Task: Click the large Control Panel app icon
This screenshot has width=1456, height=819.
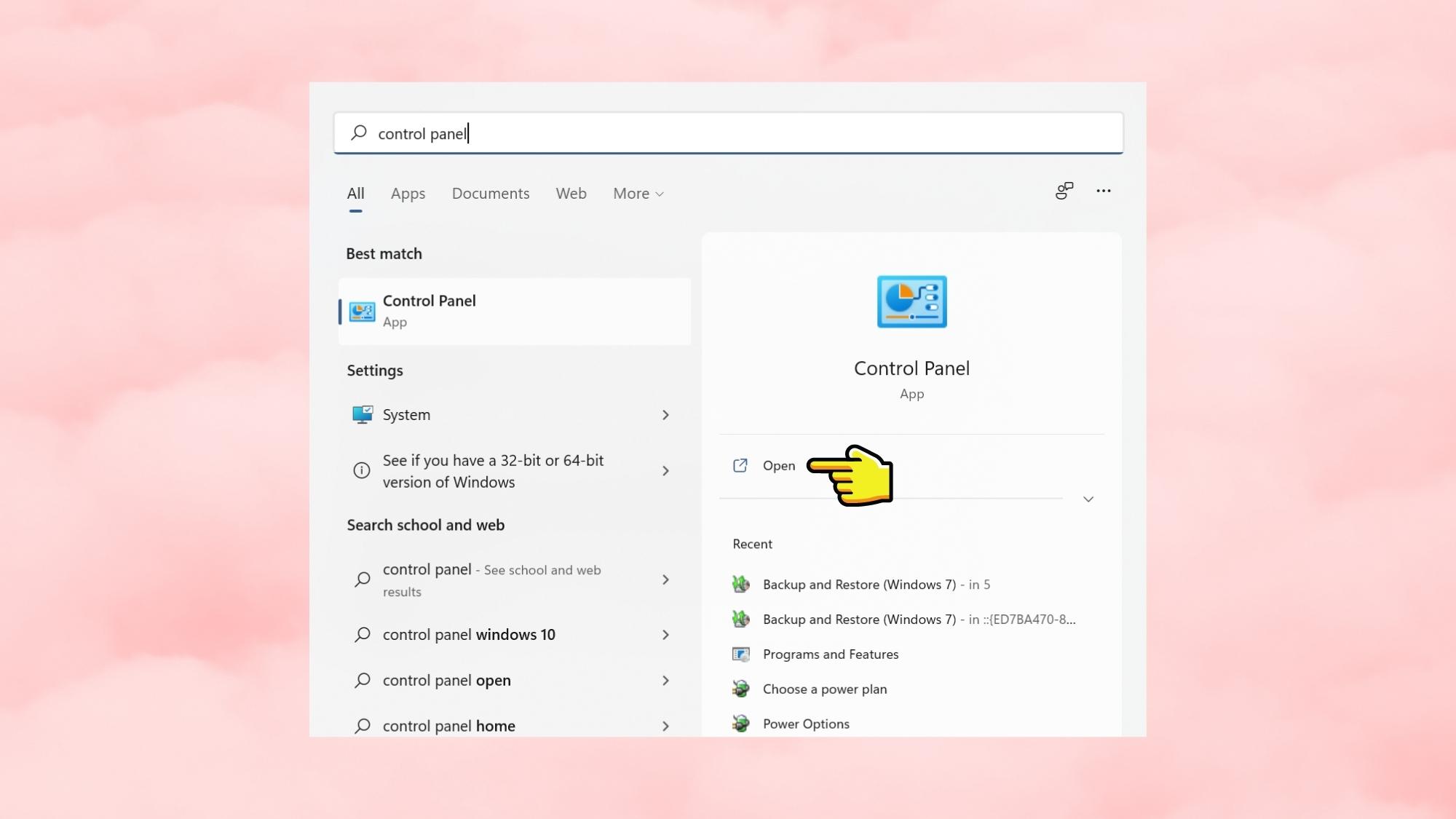Action: pos(911,301)
